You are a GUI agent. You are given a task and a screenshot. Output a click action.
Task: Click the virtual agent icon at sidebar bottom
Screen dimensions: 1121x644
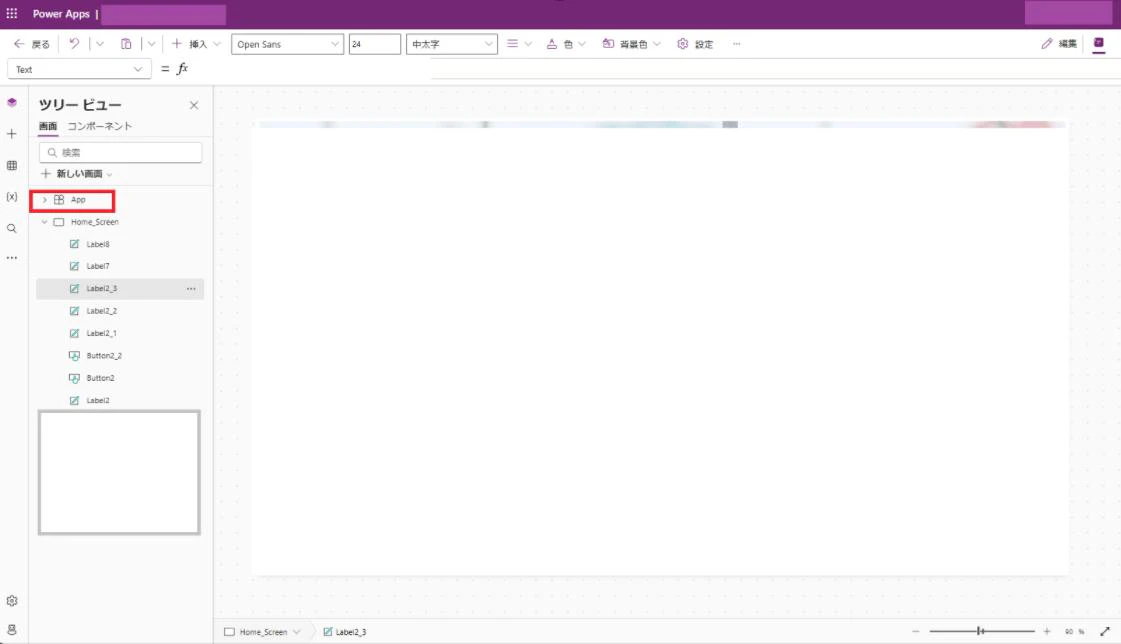tap(12, 630)
